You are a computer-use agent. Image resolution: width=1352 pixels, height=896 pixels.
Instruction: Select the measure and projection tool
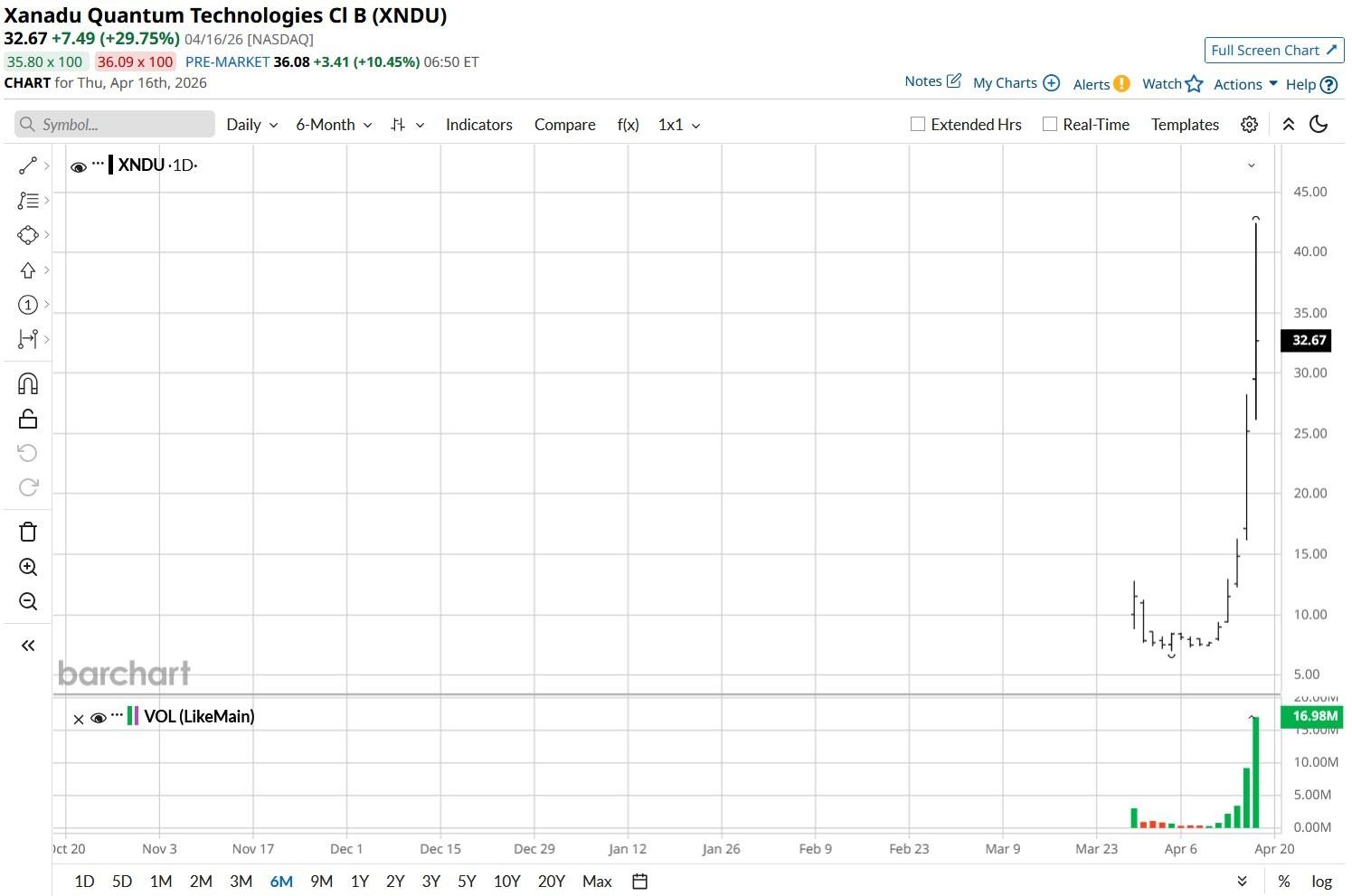28,339
